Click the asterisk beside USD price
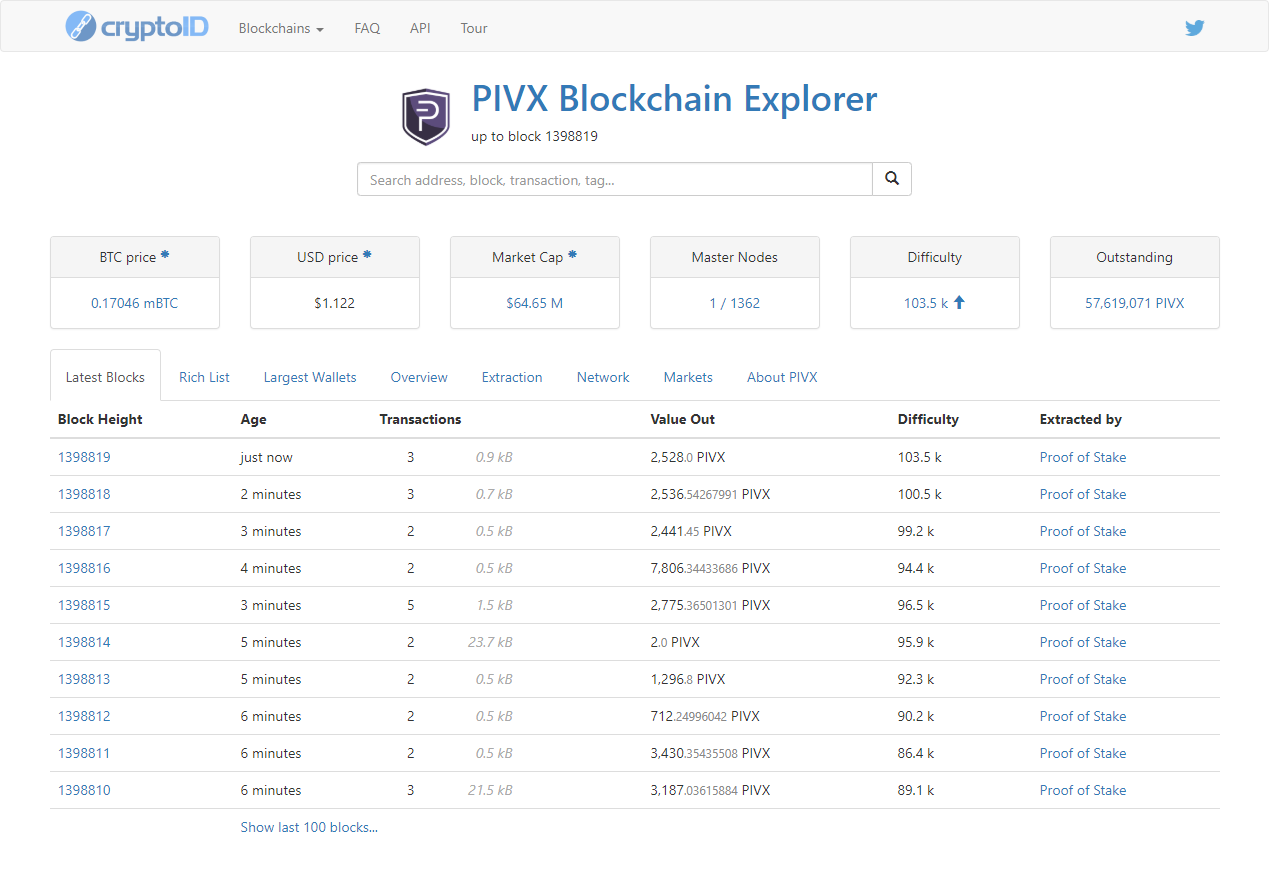 [367, 255]
